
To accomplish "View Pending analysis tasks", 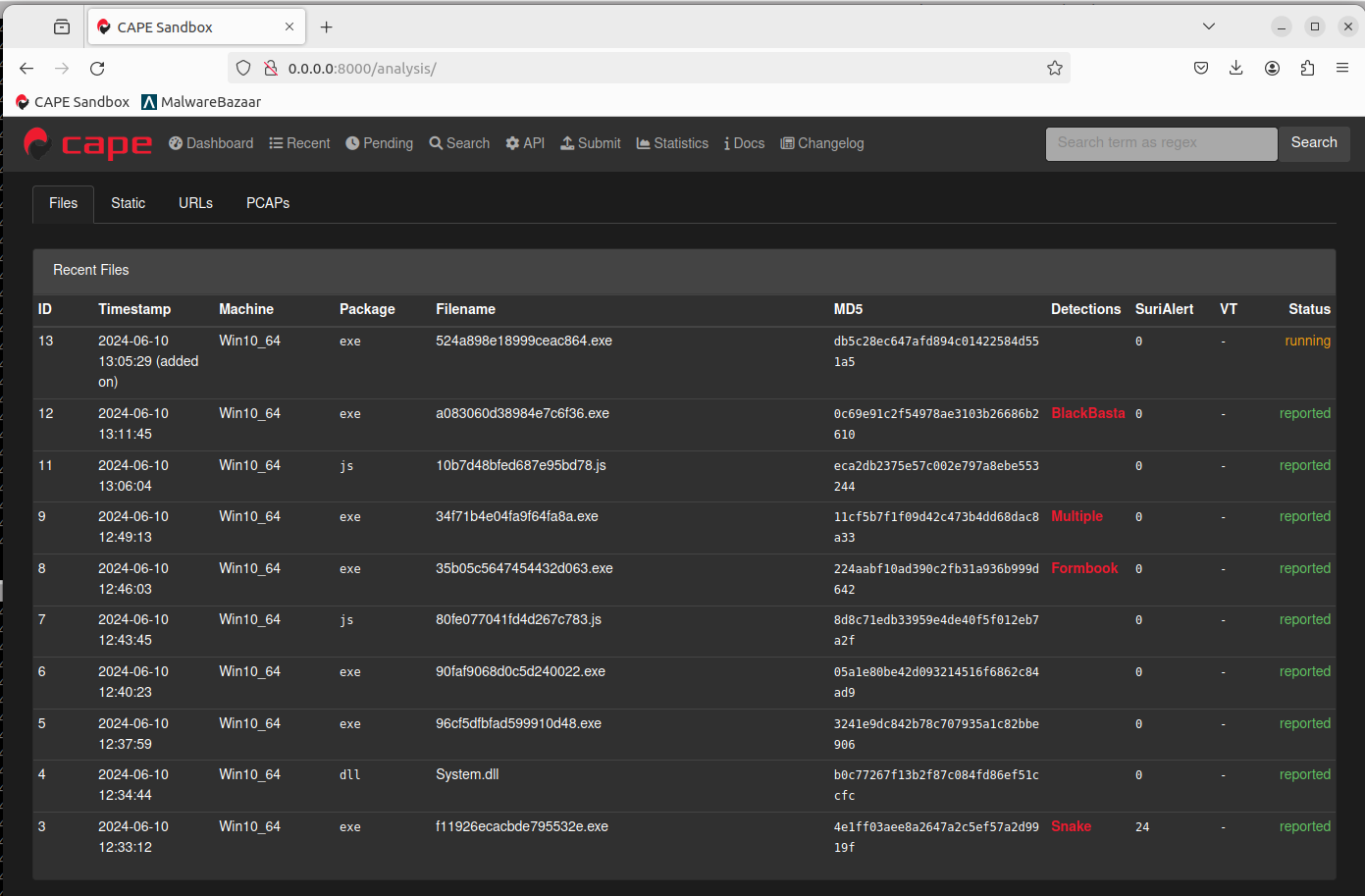I will pyautogui.click(x=379, y=143).
